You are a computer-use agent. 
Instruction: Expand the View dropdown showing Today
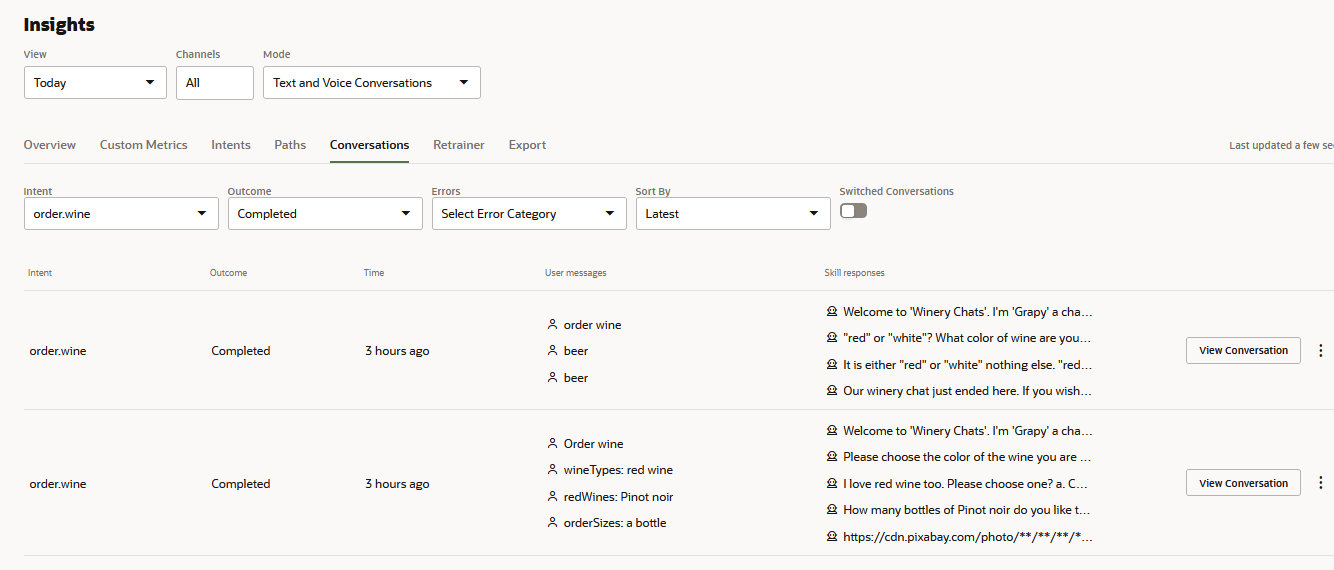pyautogui.click(x=95, y=83)
